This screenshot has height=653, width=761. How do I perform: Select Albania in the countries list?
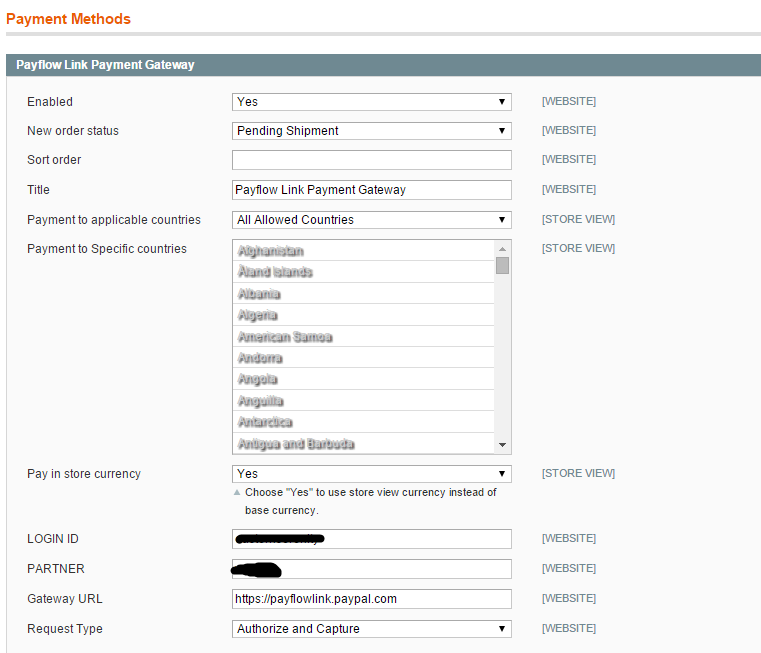pyautogui.click(x=363, y=293)
